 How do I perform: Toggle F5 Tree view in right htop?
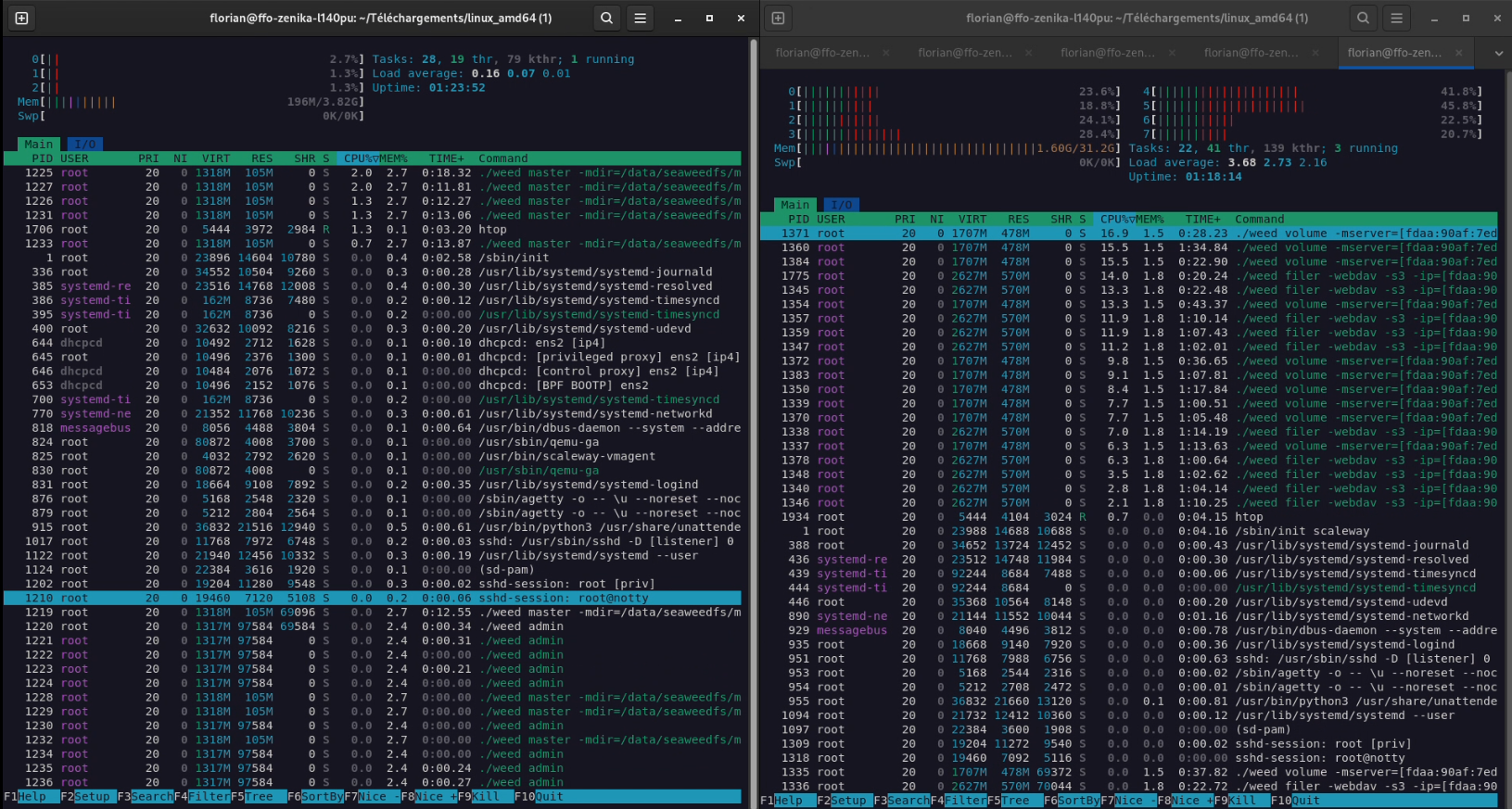1015,801
